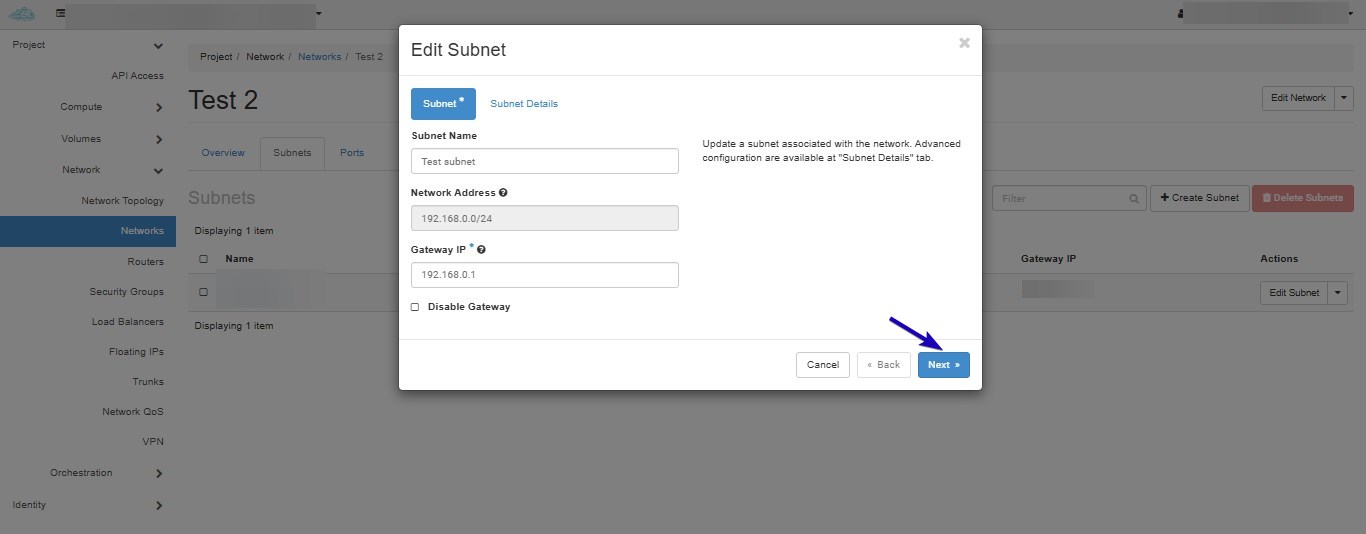Click the project list icon in header

coord(61,13)
